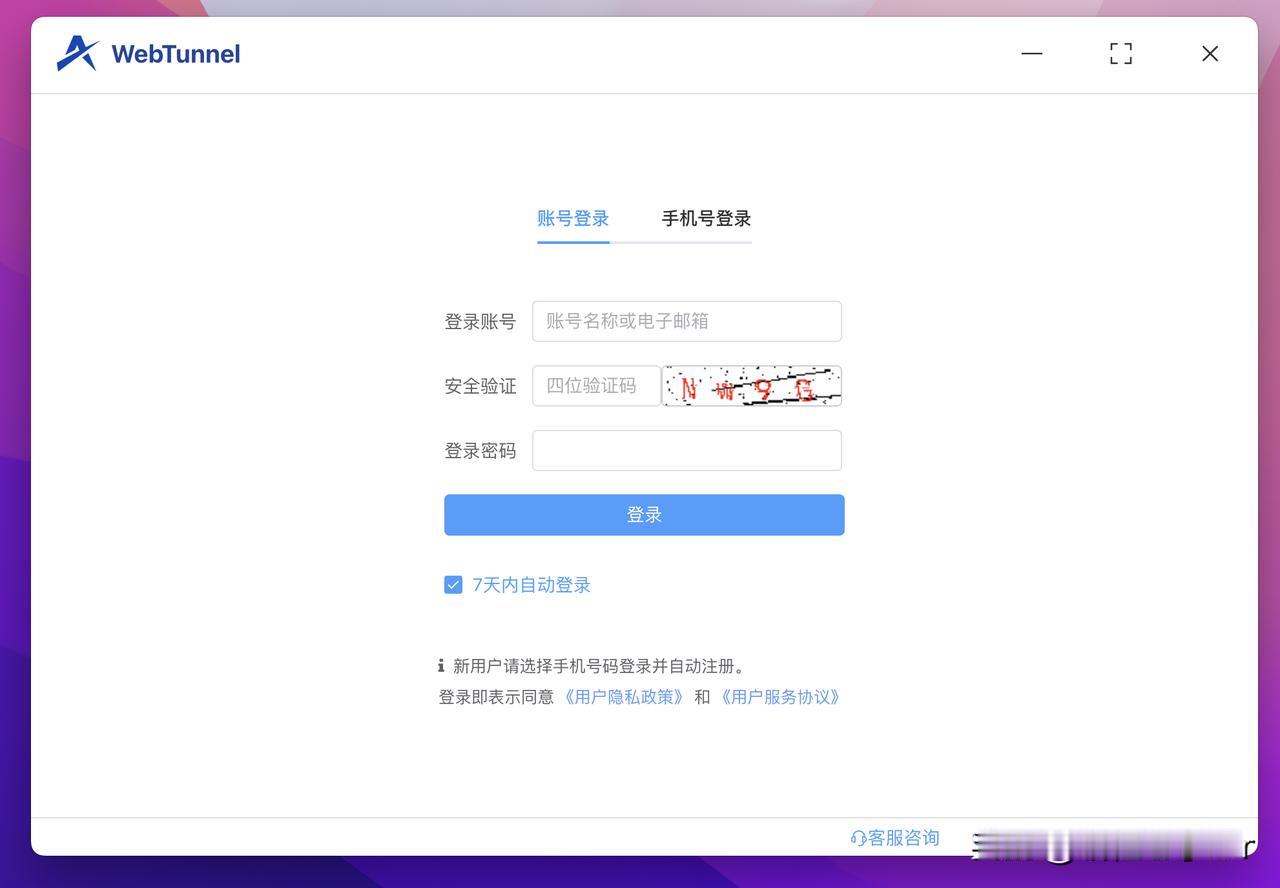This screenshot has width=1280, height=888.
Task: Select the 账号登录 tab
Action: pos(572,218)
